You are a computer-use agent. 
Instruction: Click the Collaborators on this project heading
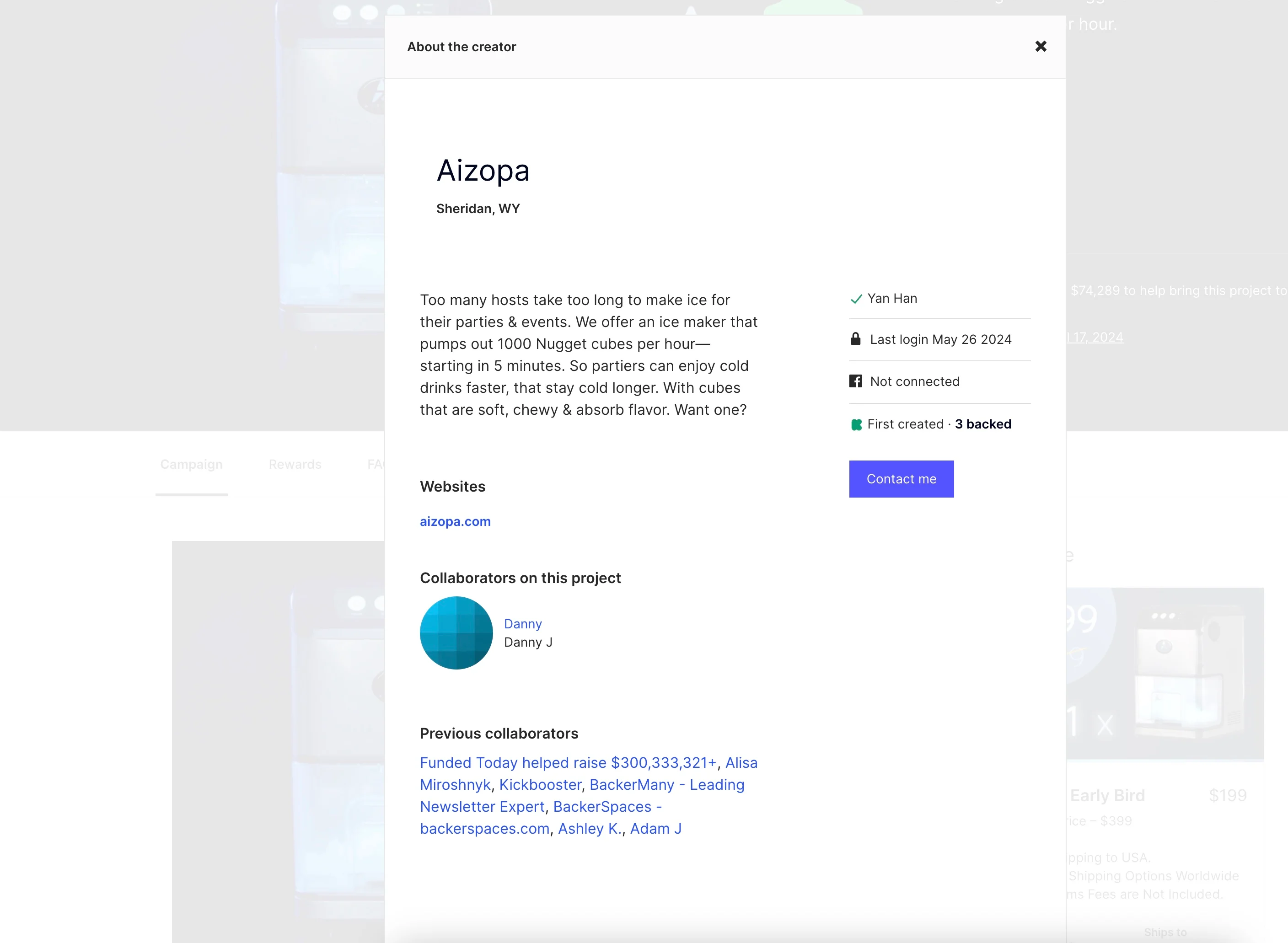click(x=520, y=578)
